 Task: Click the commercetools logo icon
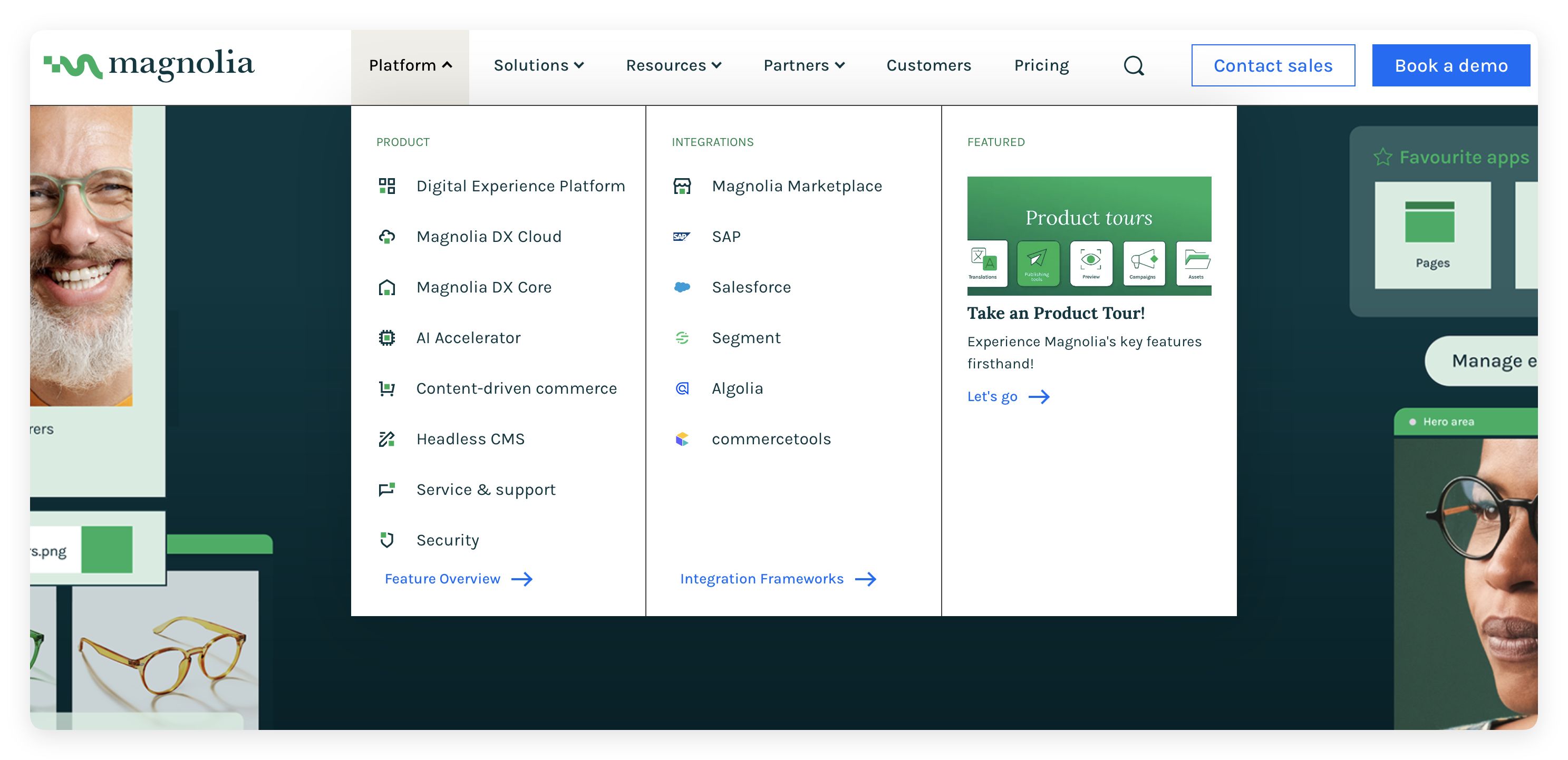(x=682, y=439)
